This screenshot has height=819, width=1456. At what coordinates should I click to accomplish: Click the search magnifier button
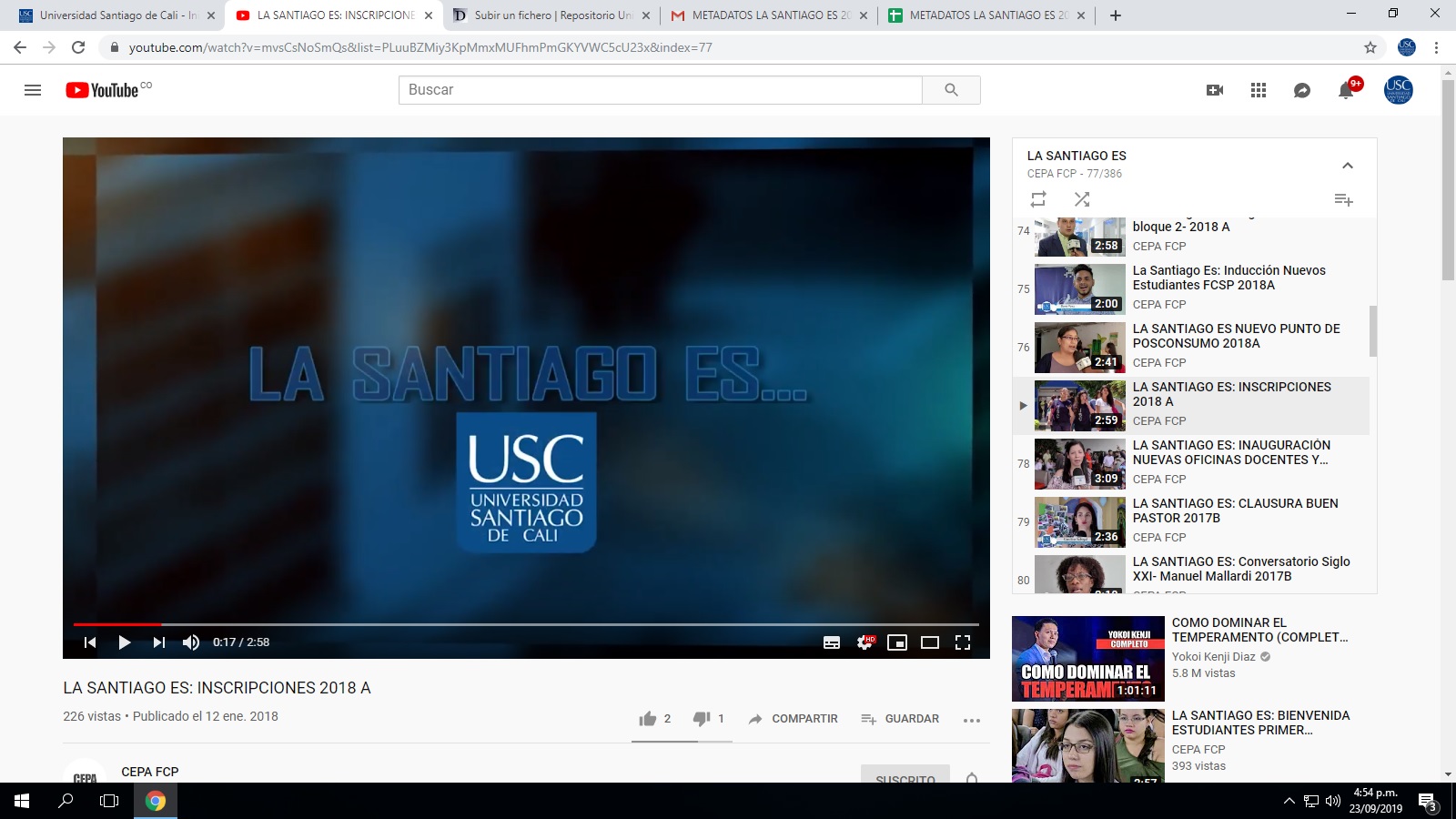[951, 90]
